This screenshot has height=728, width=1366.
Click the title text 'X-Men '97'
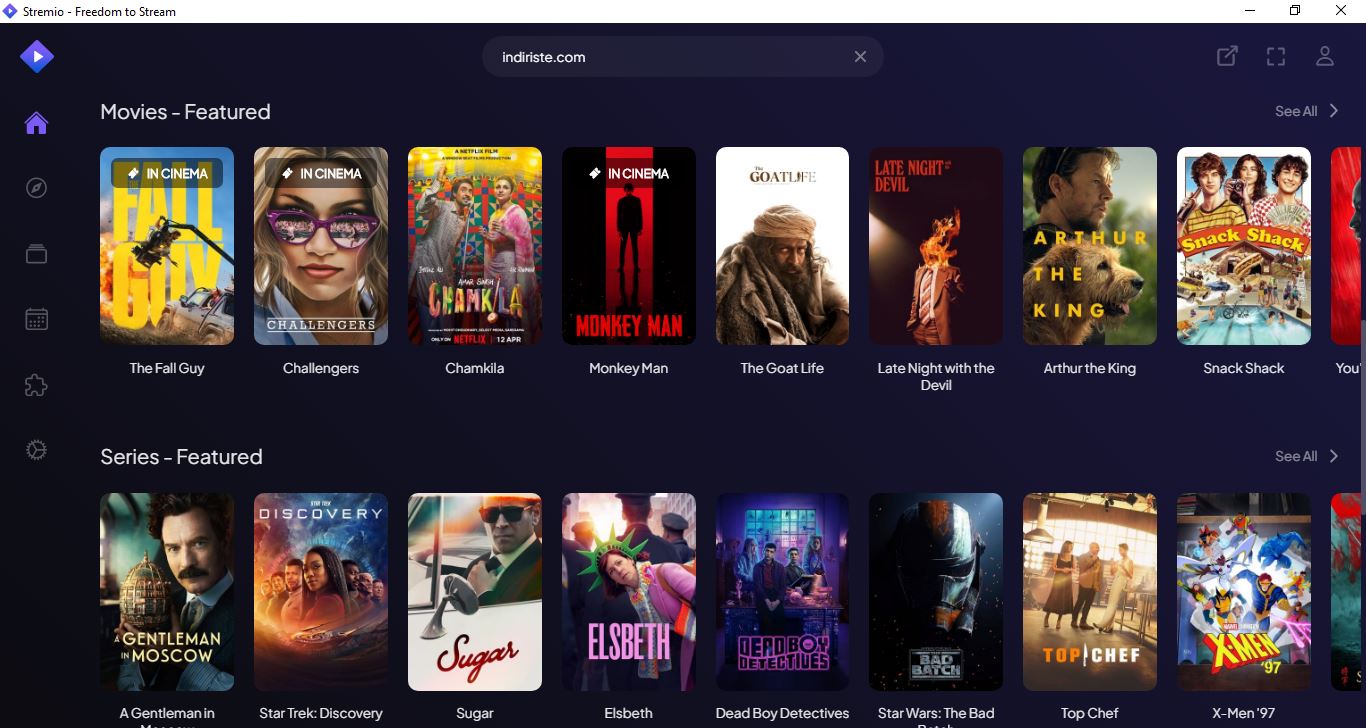pyautogui.click(x=1244, y=713)
